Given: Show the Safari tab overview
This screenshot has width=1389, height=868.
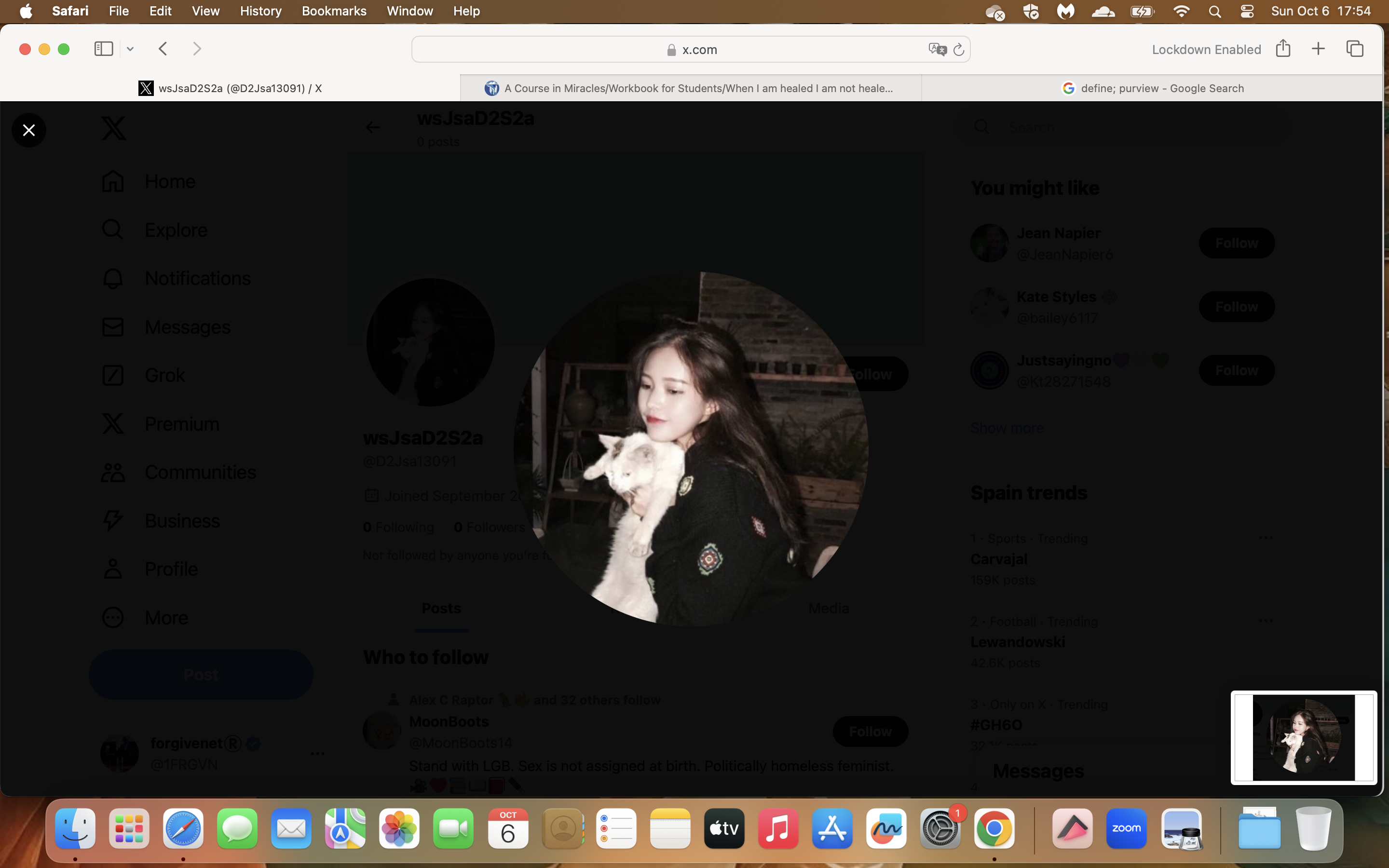Looking at the screenshot, I should point(1355,49).
